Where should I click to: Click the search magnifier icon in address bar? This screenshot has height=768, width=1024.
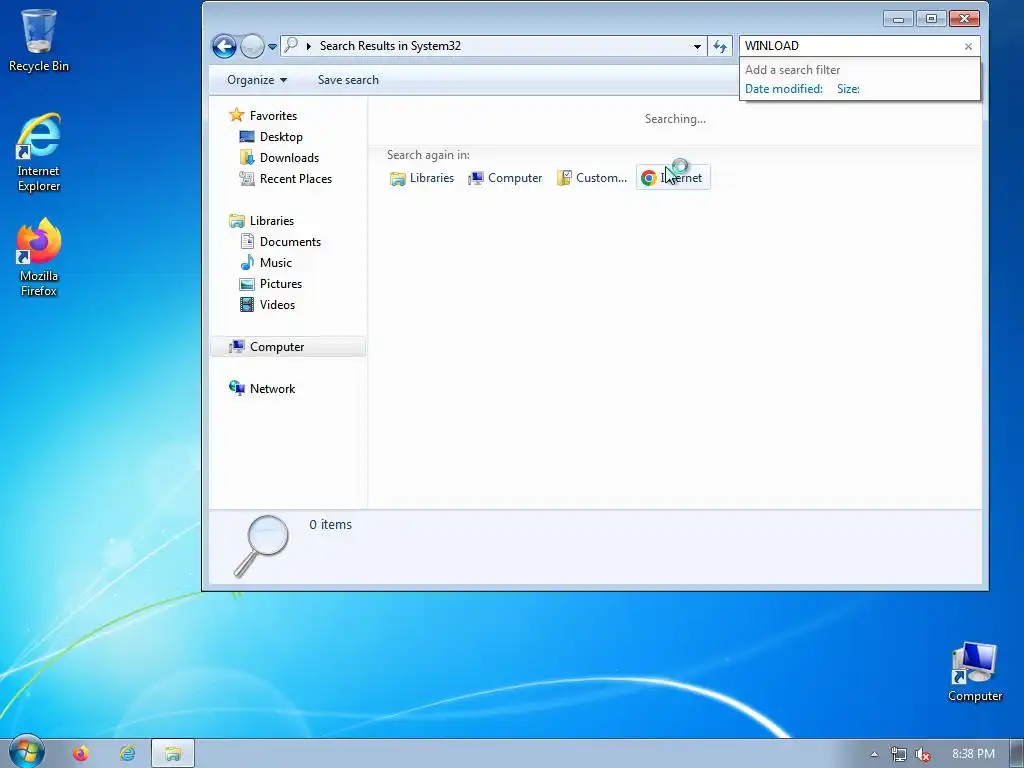point(291,45)
